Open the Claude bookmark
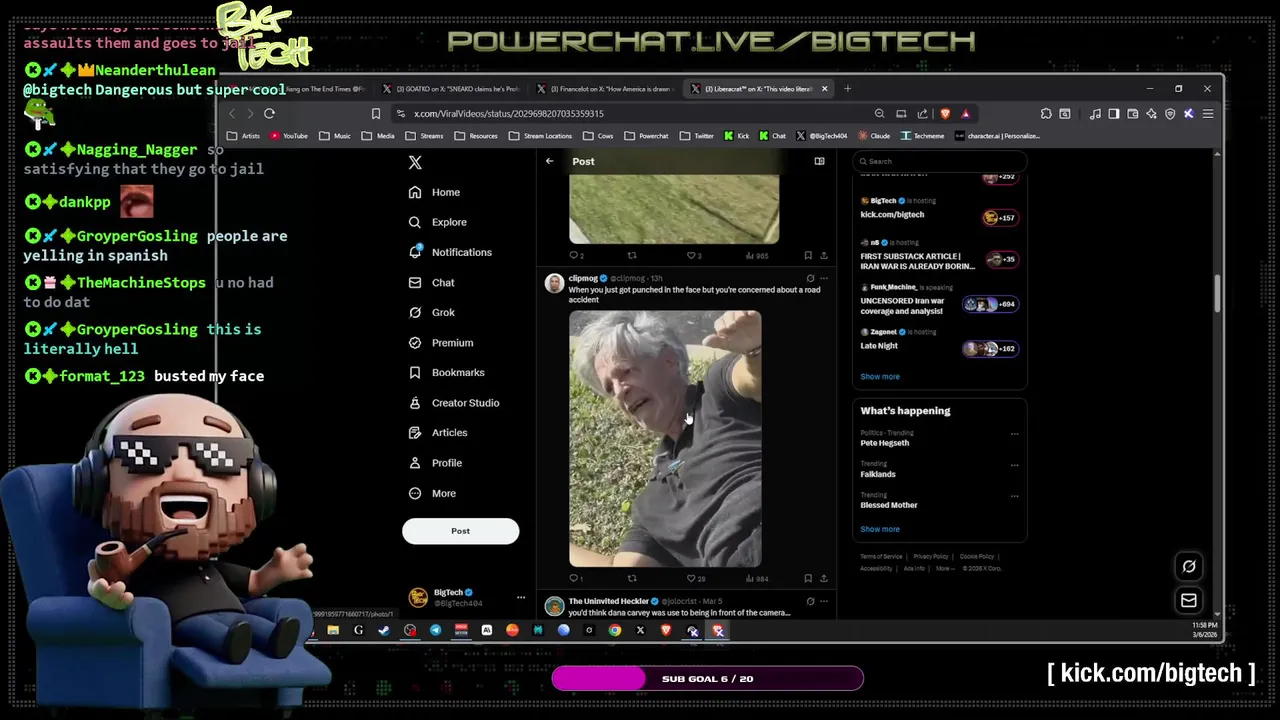Viewport: 1280px width, 720px height. [873, 136]
